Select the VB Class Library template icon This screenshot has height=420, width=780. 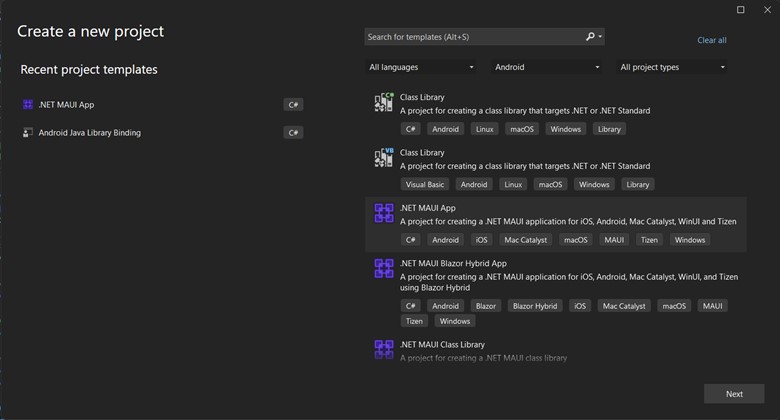pos(384,158)
